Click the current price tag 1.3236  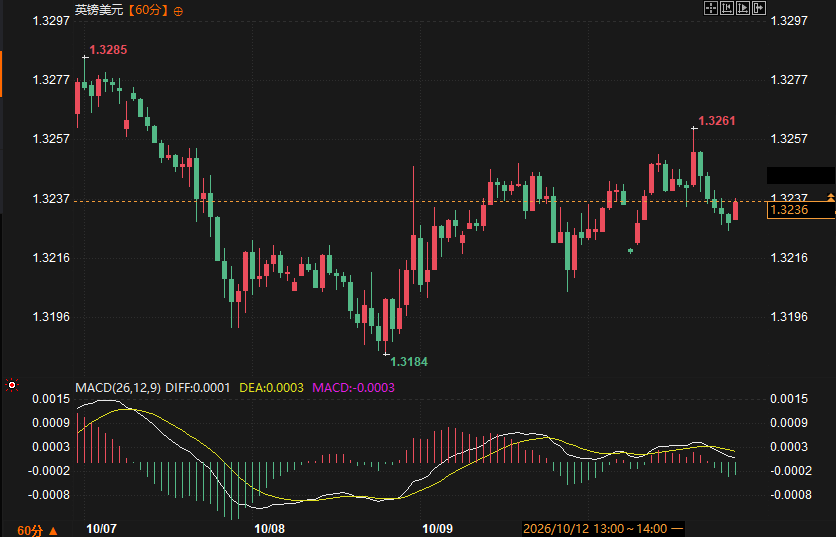[800, 210]
